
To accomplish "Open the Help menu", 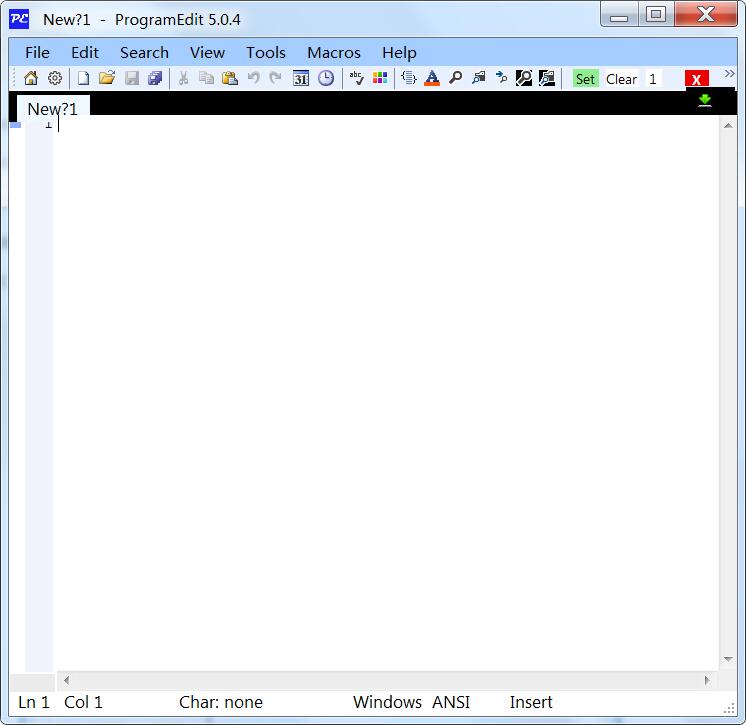I will click(399, 52).
